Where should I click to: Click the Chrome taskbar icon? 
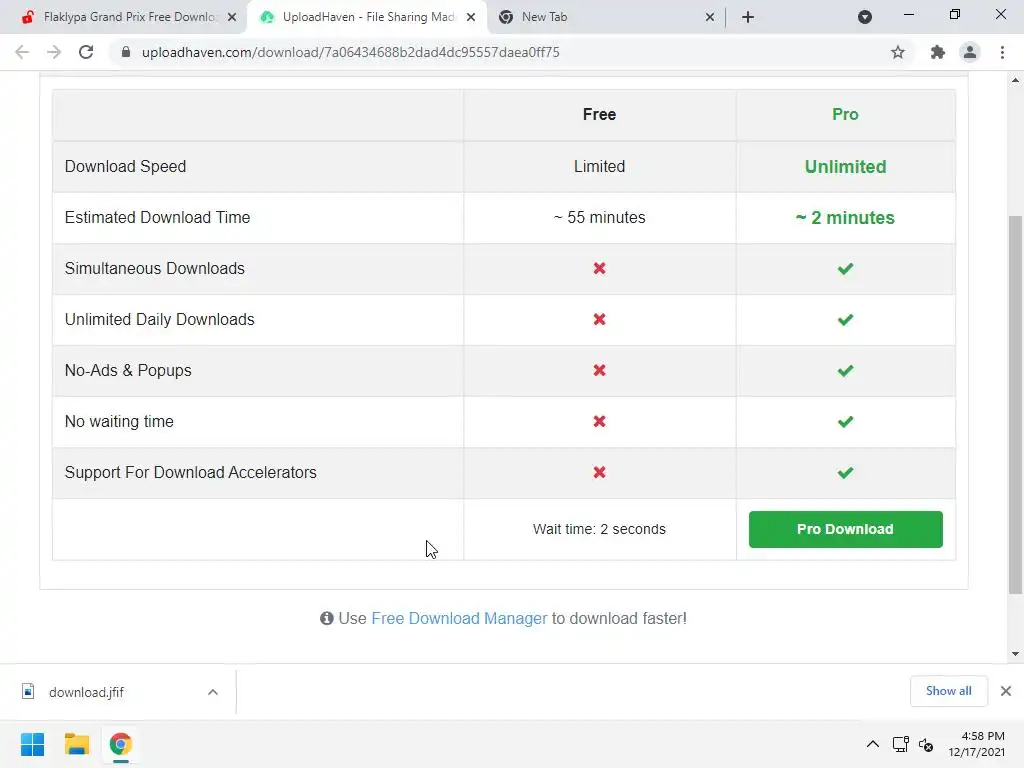pyautogui.click(x=120, y=744)
